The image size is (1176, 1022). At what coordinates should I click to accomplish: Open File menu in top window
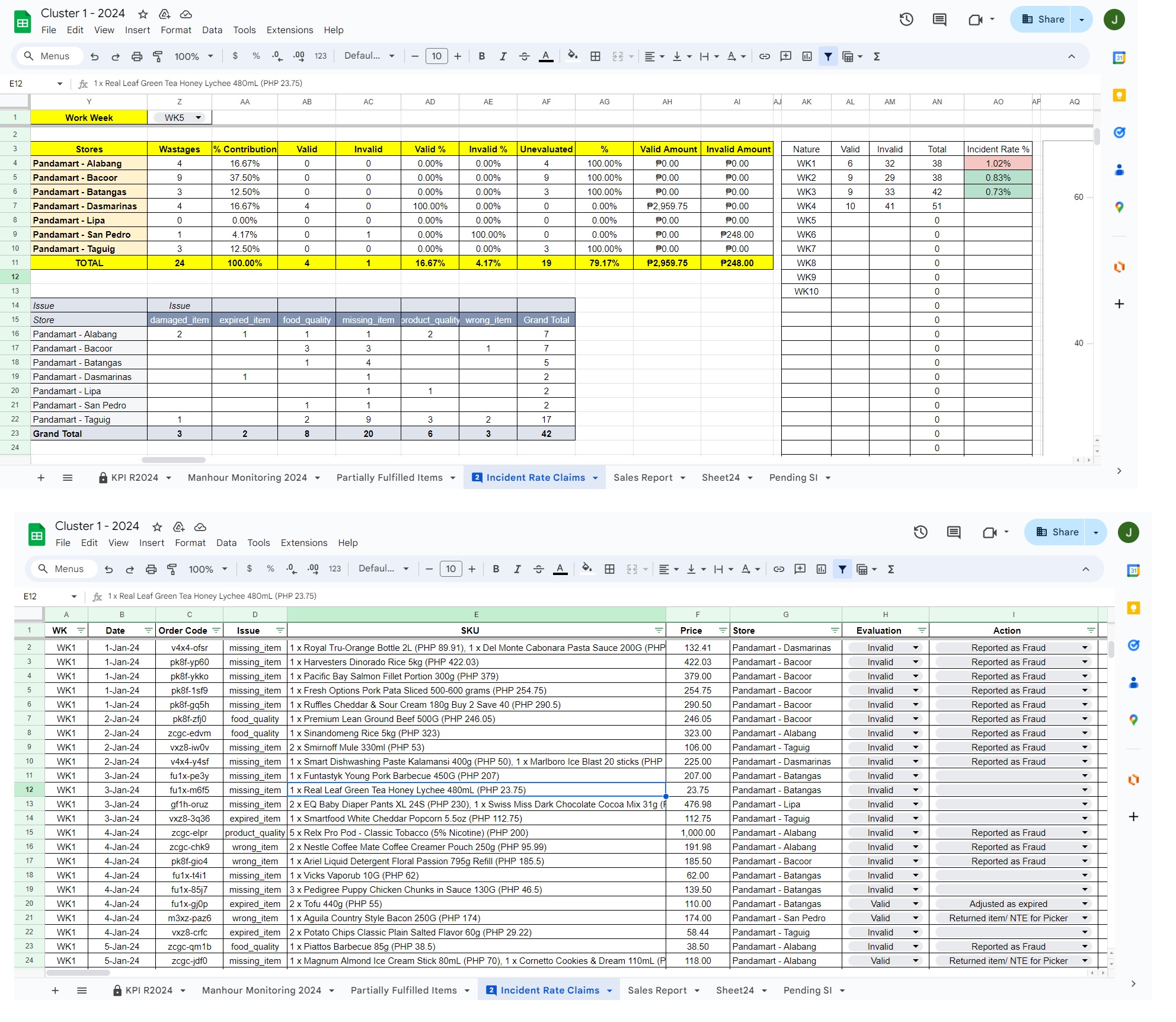49,30
